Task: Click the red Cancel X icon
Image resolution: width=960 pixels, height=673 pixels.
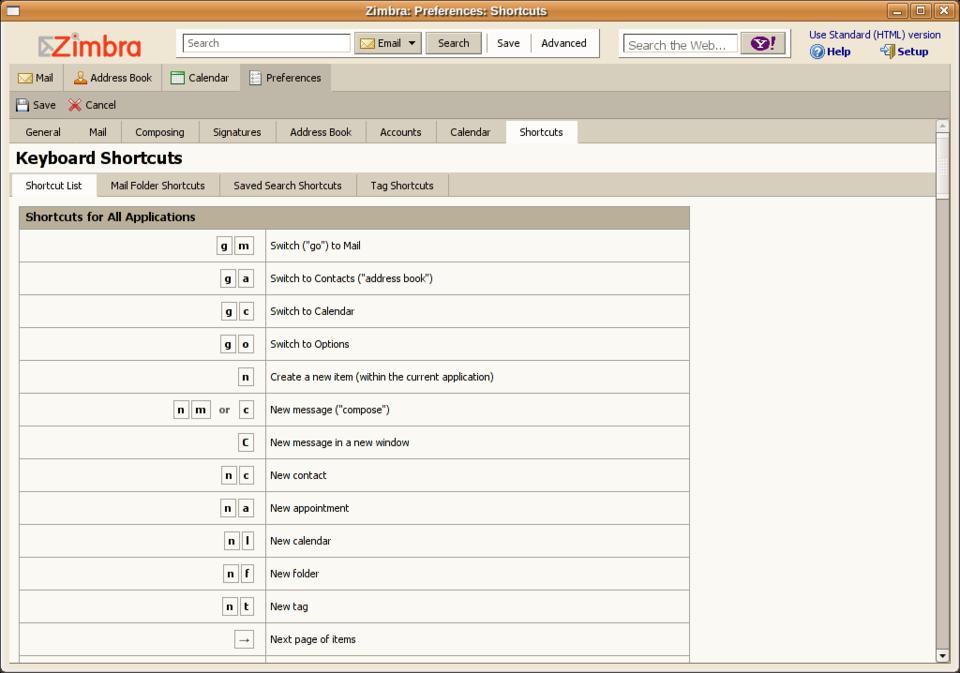Action: (75, 105)
